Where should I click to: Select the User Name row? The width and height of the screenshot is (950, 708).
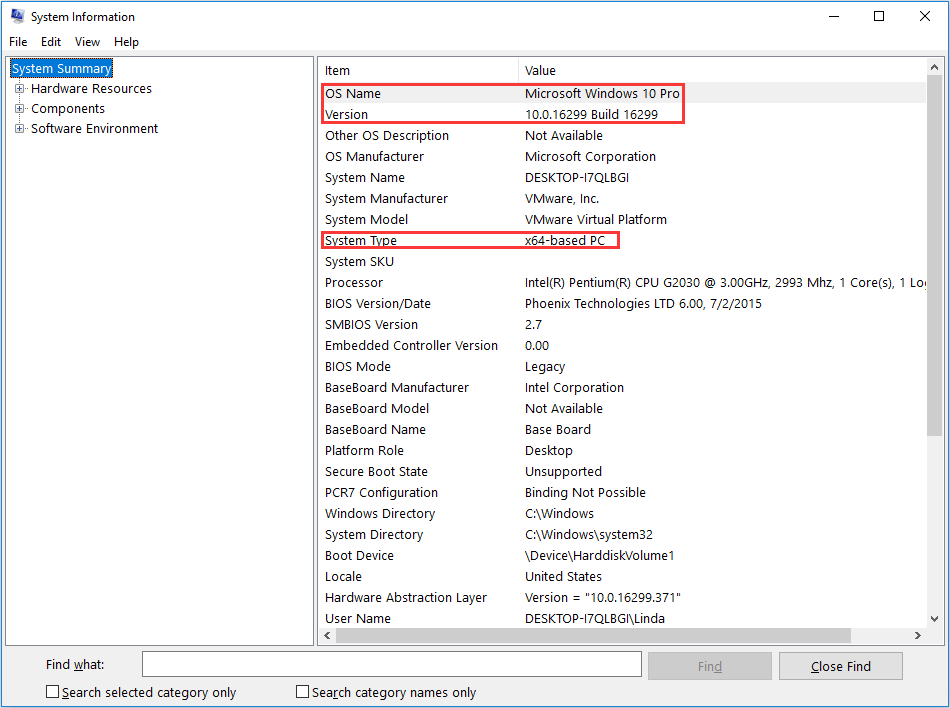point(622,618)
